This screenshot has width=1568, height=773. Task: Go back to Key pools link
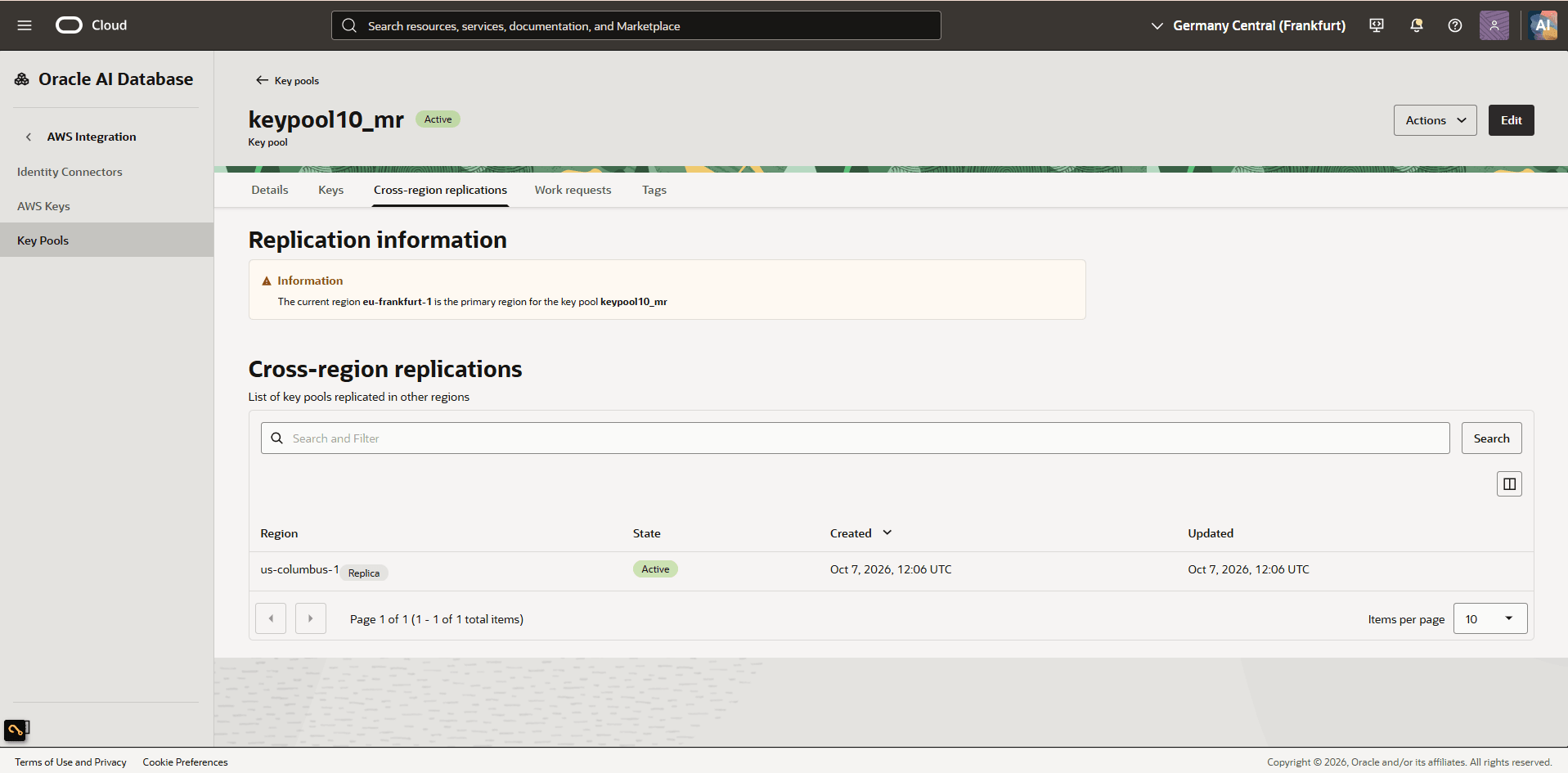pyautogui.click(x=297, y=80)
